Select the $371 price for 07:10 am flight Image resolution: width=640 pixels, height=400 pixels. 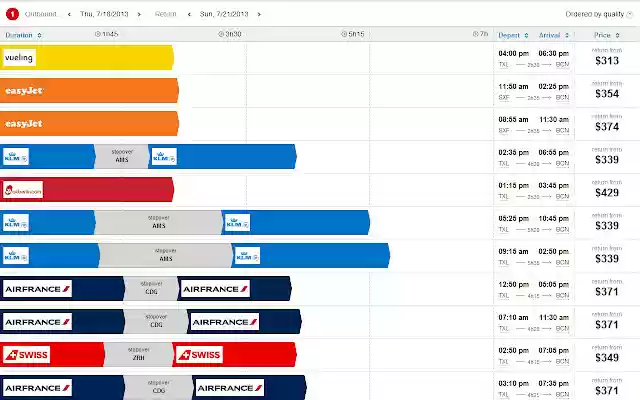point(607,325)
